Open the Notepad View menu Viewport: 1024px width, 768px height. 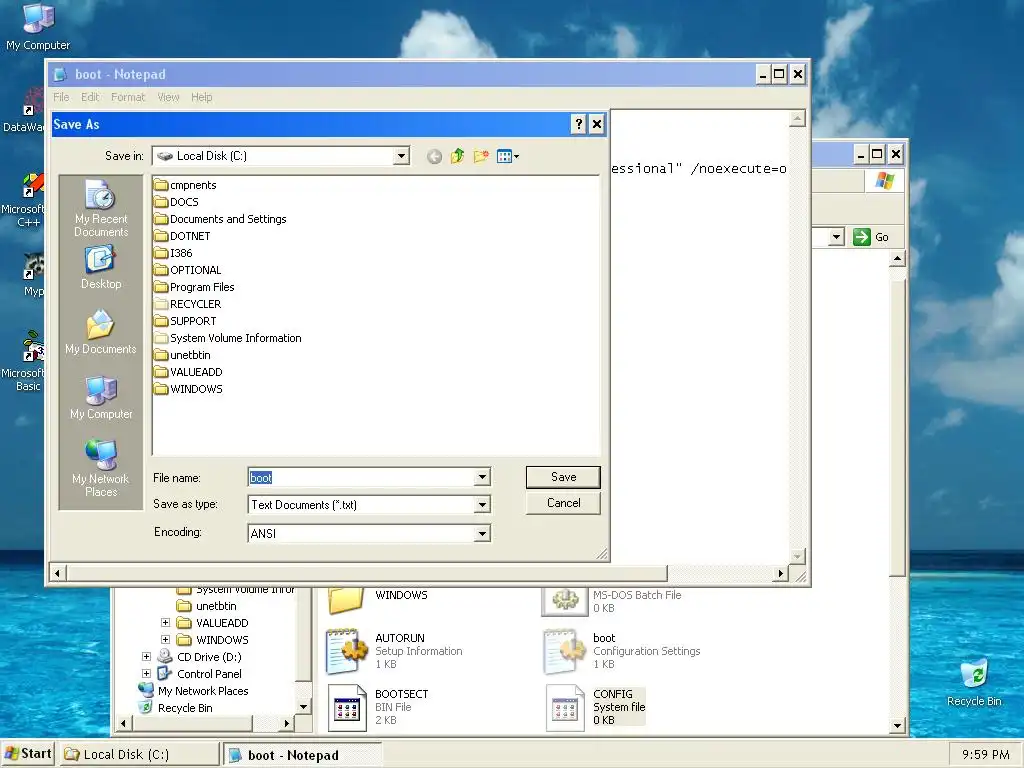[x=168, y=97]
